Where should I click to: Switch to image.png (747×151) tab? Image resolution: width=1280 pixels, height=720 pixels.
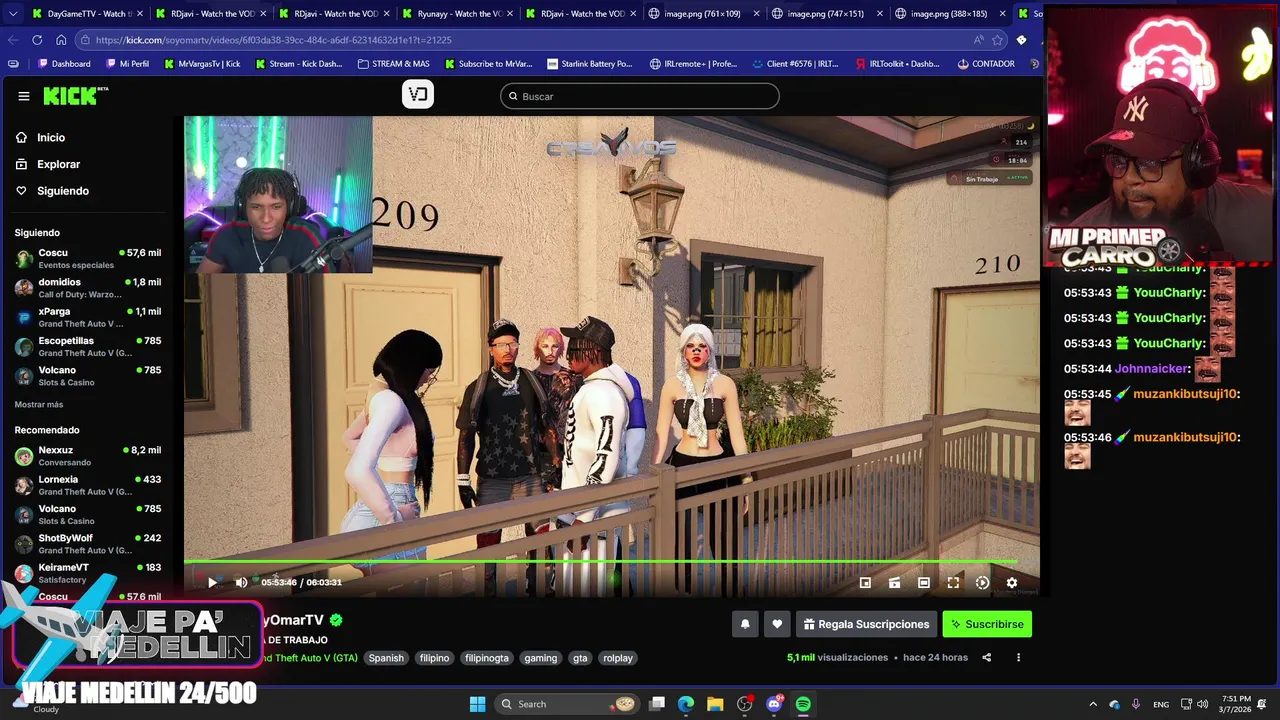(826, 14)
